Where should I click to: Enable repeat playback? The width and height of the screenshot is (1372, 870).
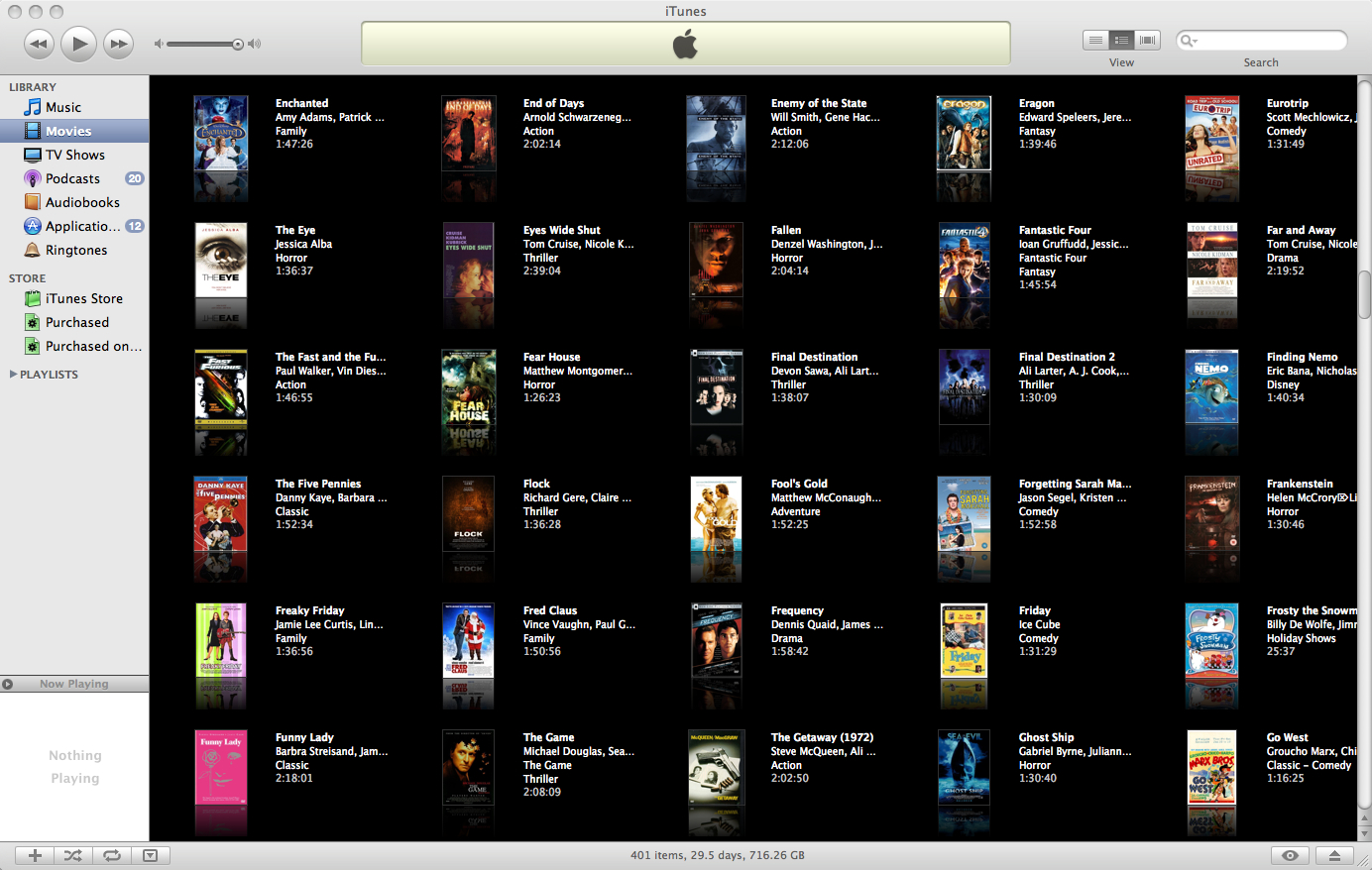coord(111,854)
